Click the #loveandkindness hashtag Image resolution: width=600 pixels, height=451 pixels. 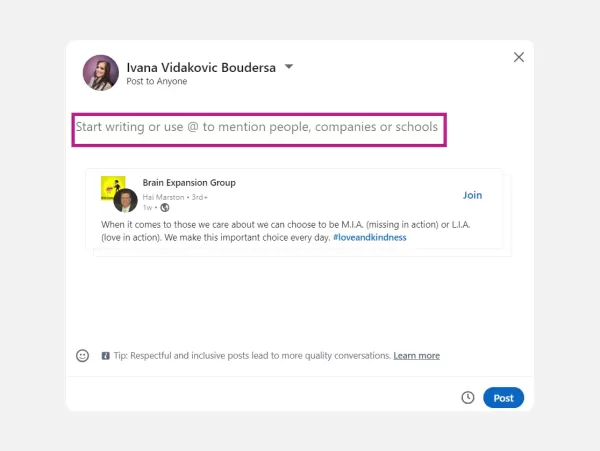369,238
